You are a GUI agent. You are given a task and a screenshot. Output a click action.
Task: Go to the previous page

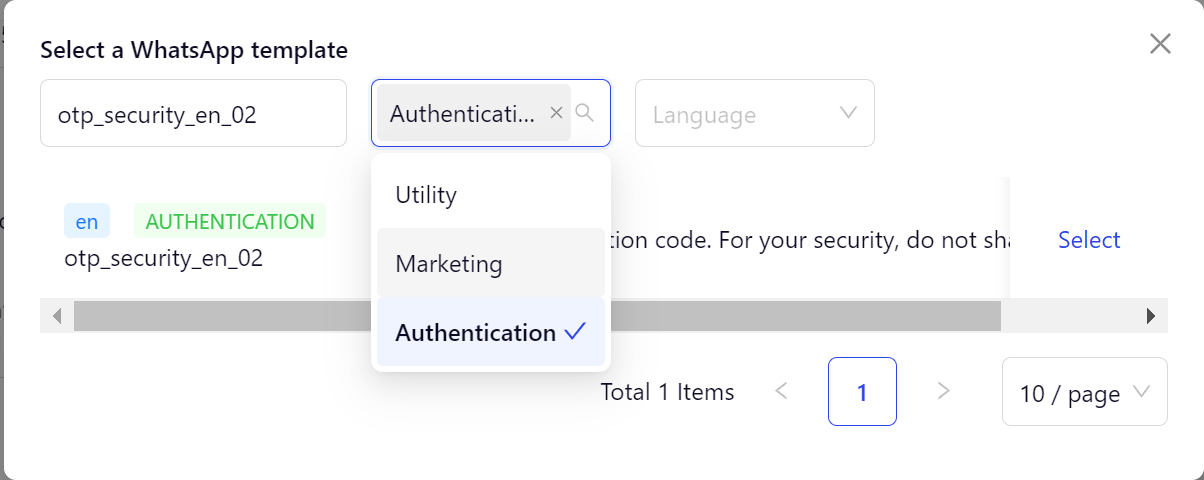[782, 392]
